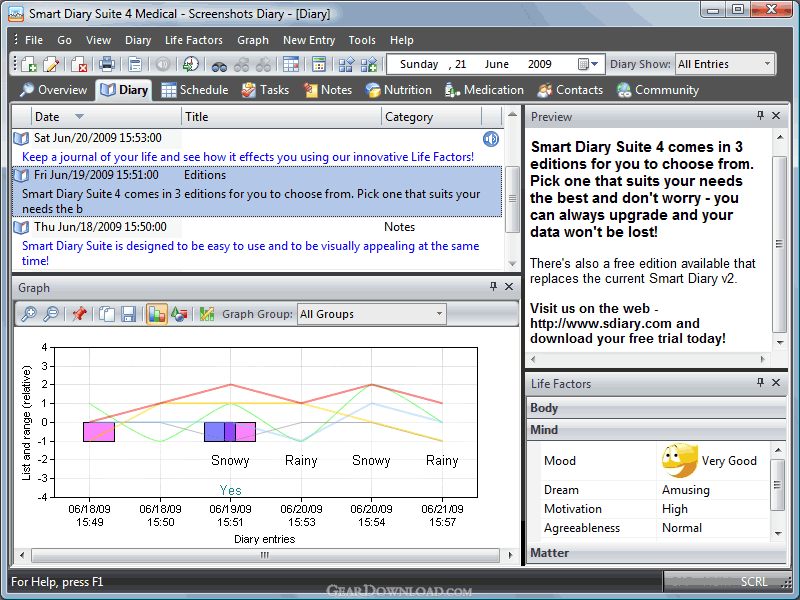Screen dimensions: 800x600
Task: Click the audio speaker icon on Jun/20 entry
Action: tap(491, 139)
